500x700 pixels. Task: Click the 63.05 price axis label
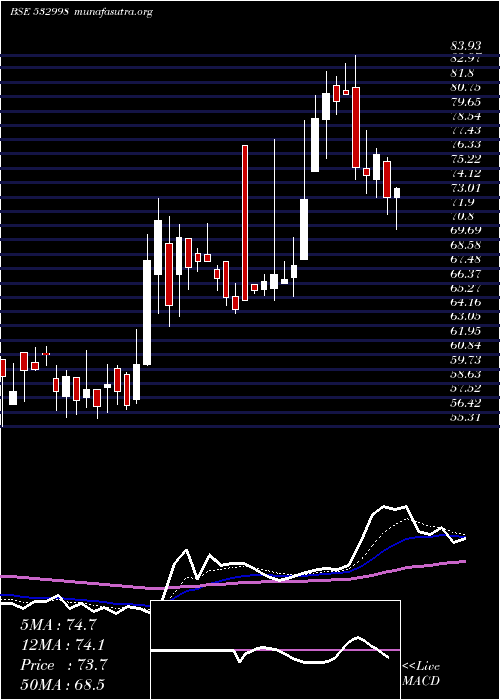click(466, 317)
